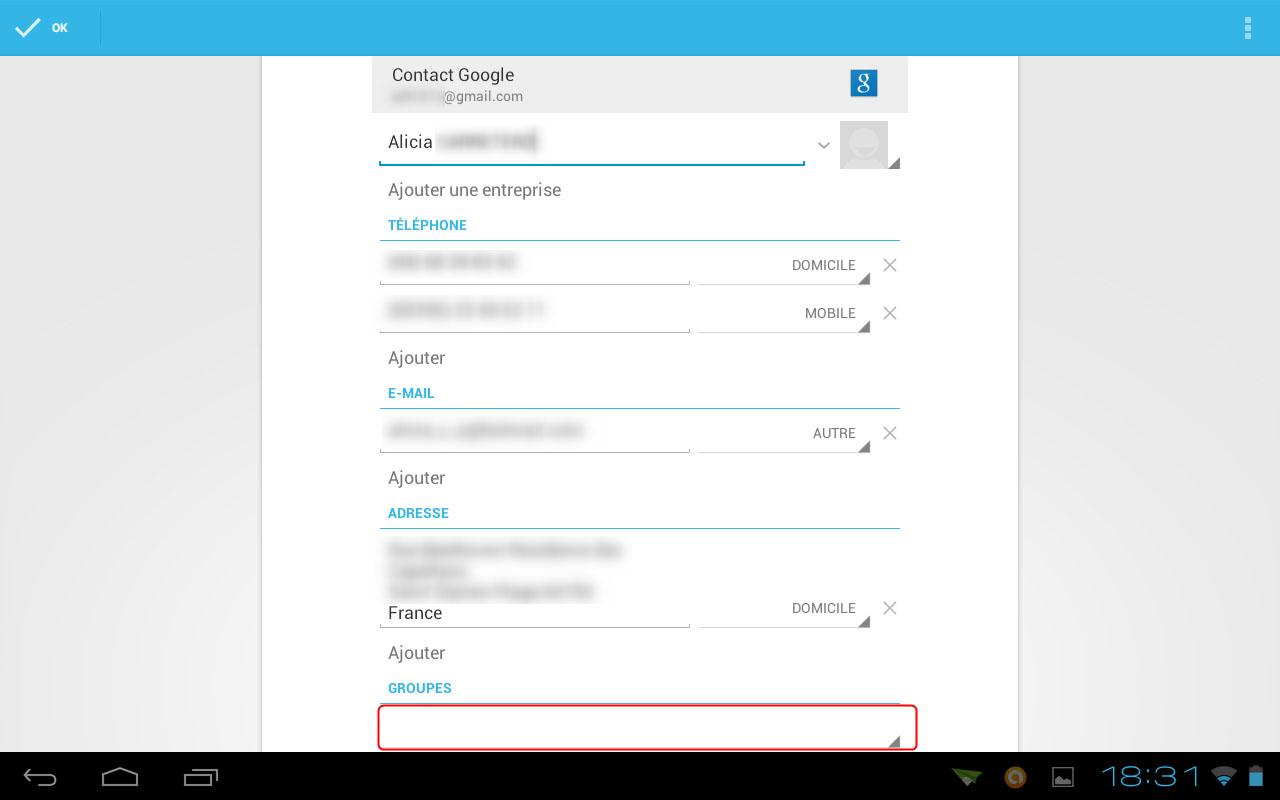Tap the OK checkmark to save contact
The image size is (1280, 800).
tap(42, 28)
